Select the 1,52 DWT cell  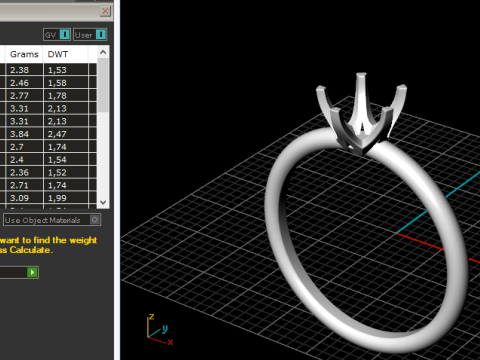point(66,172)
